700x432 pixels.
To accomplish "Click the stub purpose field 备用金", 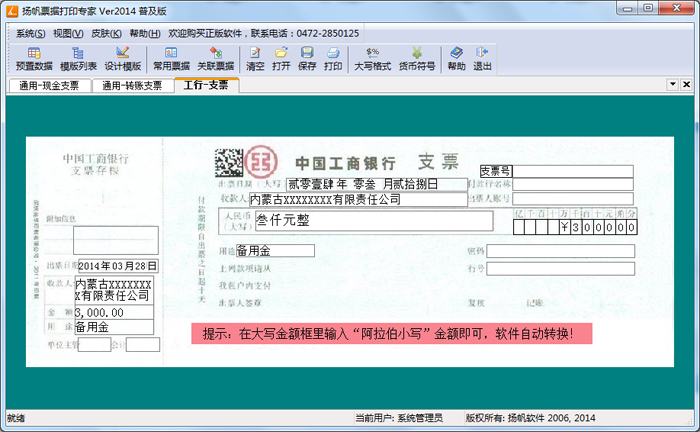I will (114, 327).
